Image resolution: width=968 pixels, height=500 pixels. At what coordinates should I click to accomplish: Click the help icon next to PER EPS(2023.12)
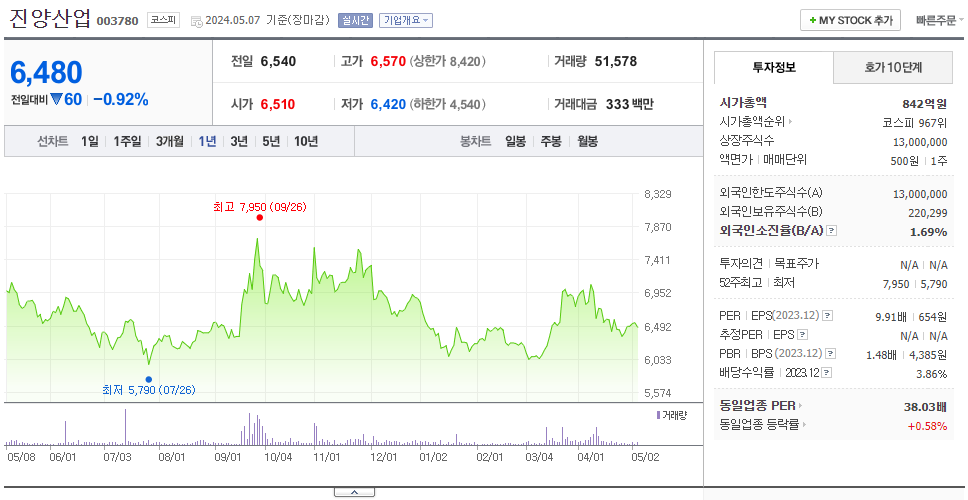(x=828, y=316)
